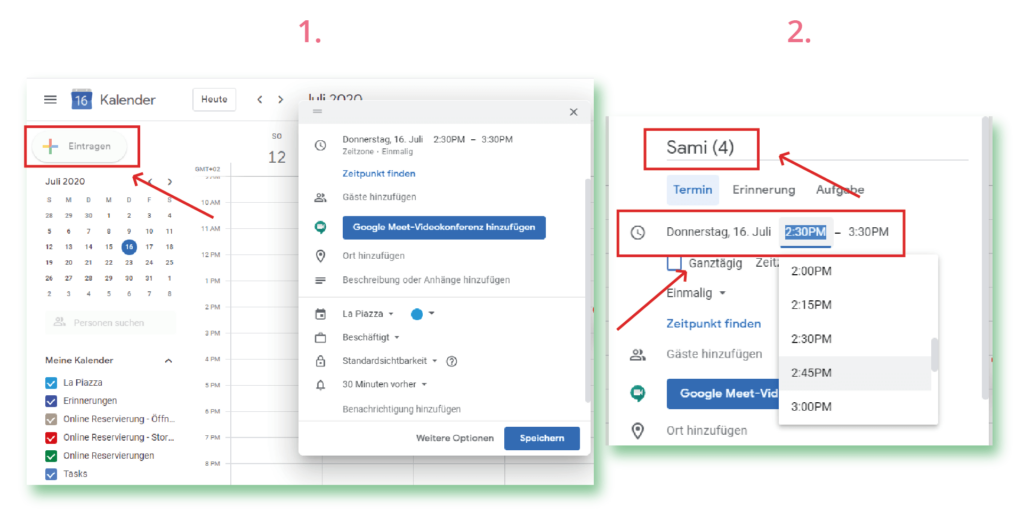Select day 16 in the mini calendar

click(x=129, y=247)
